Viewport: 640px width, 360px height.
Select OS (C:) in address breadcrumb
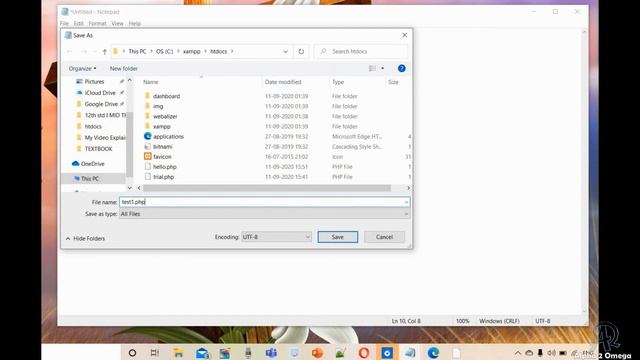tap(164, 51)
